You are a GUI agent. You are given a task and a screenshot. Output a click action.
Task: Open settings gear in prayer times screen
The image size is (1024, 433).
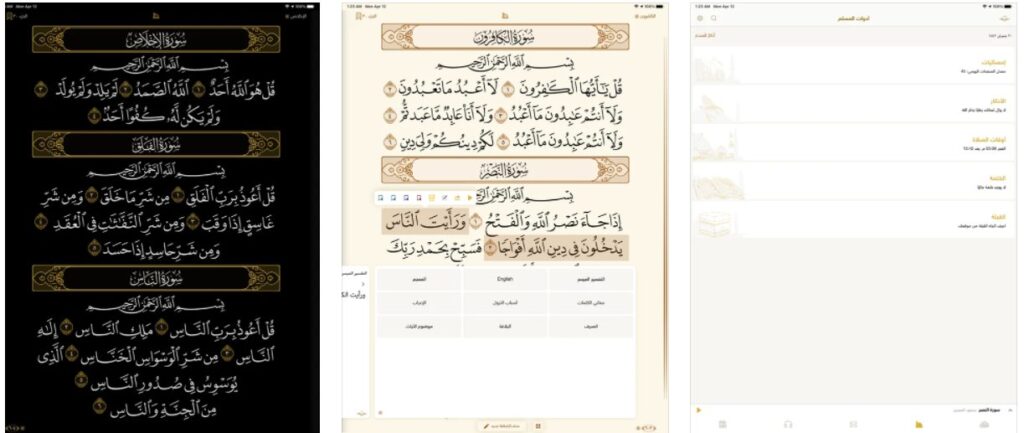699,18
